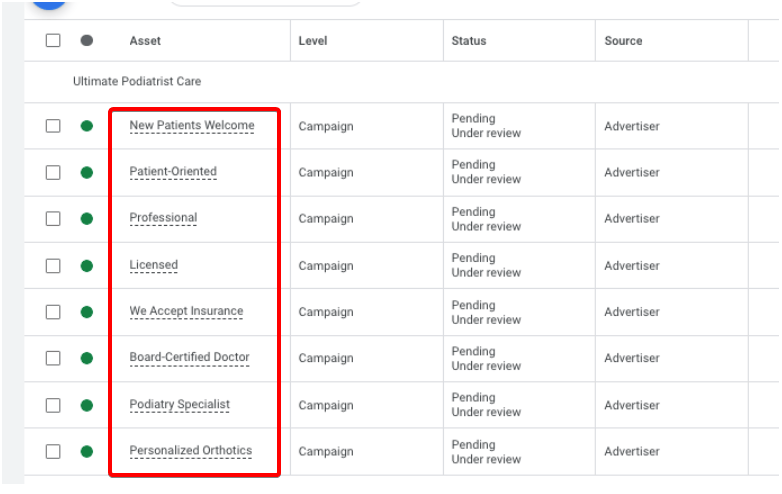This screenshot has width=782, height=494.
Task: Click the status dot for Personalized Orthotics
Action: coord(87,451)
